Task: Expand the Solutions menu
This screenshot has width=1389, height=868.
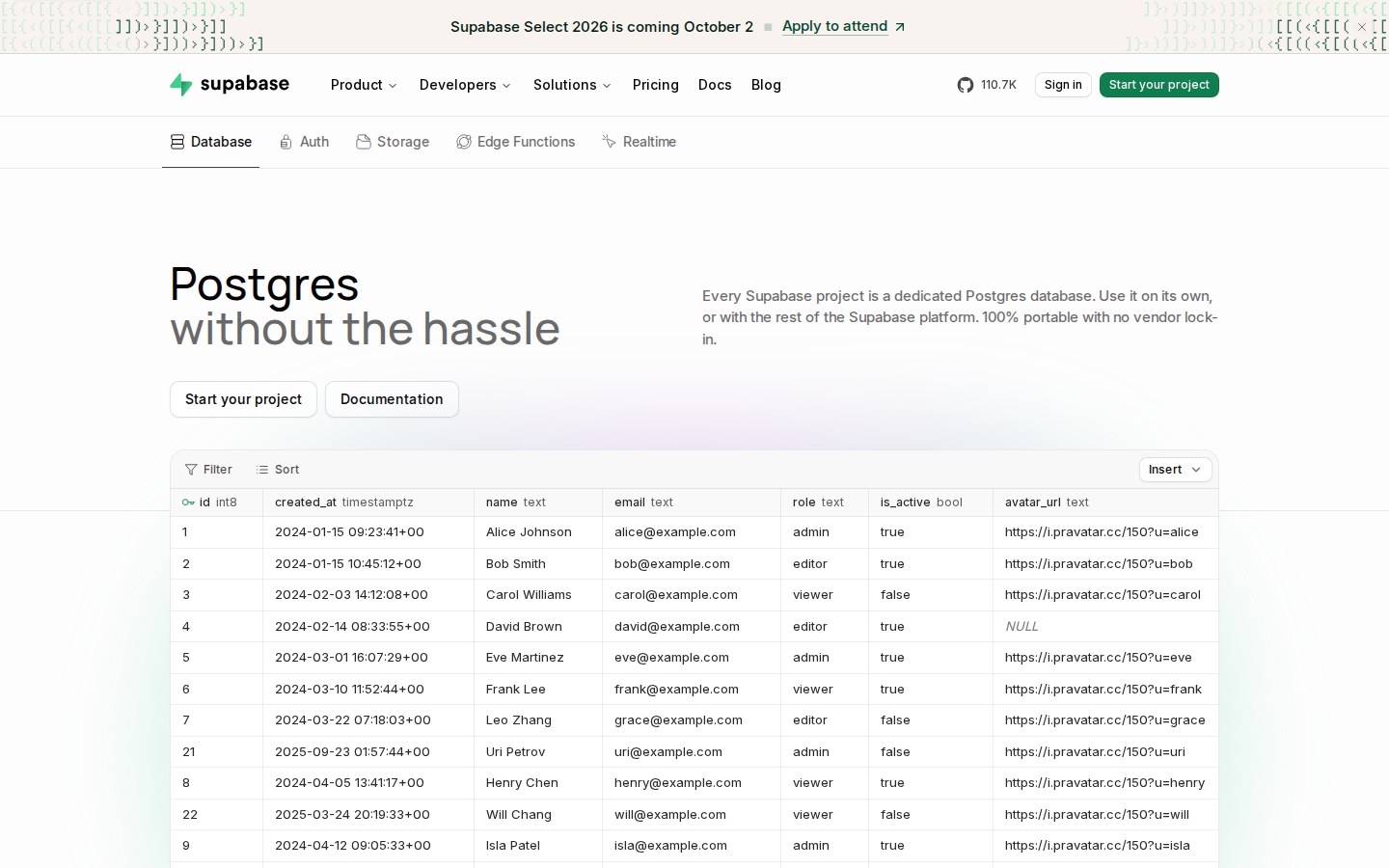Action: point(572,85)
